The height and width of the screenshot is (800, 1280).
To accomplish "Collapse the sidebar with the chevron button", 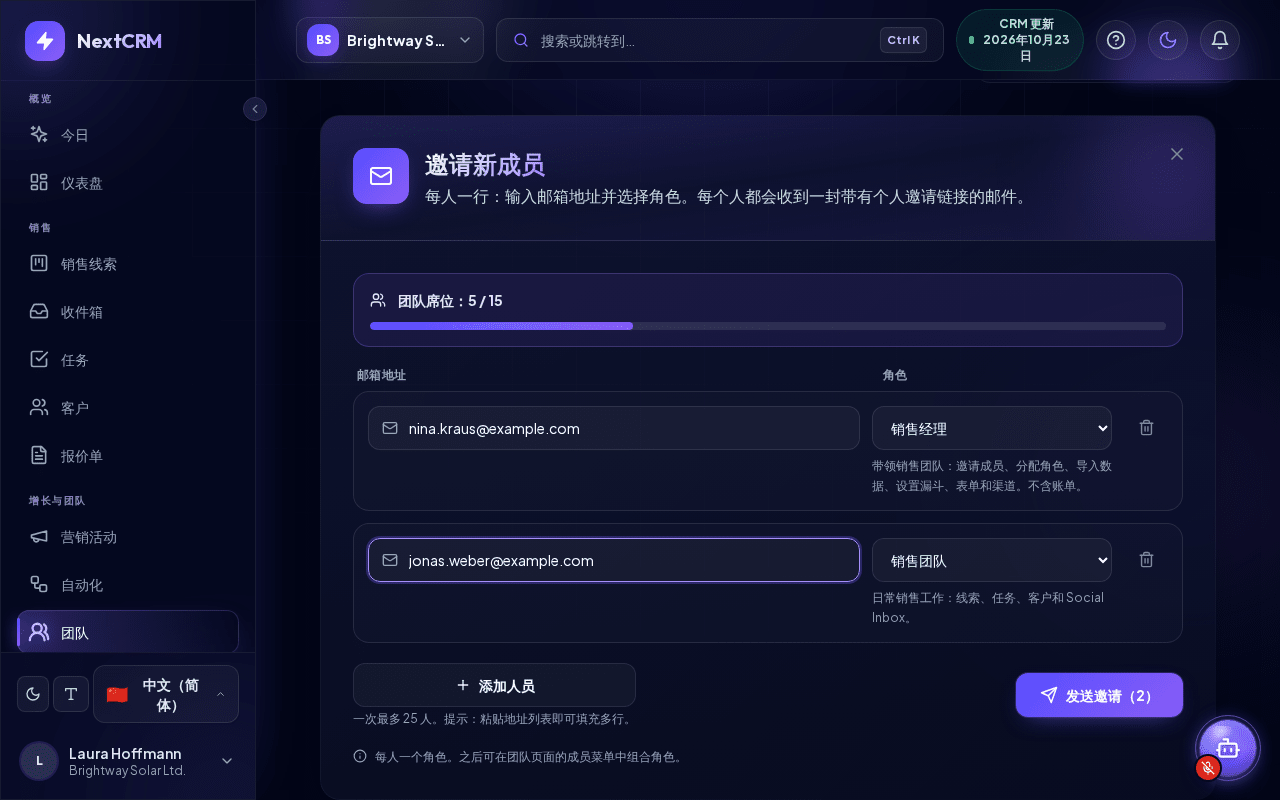I will pyautogui.click(x=255, y=109).
